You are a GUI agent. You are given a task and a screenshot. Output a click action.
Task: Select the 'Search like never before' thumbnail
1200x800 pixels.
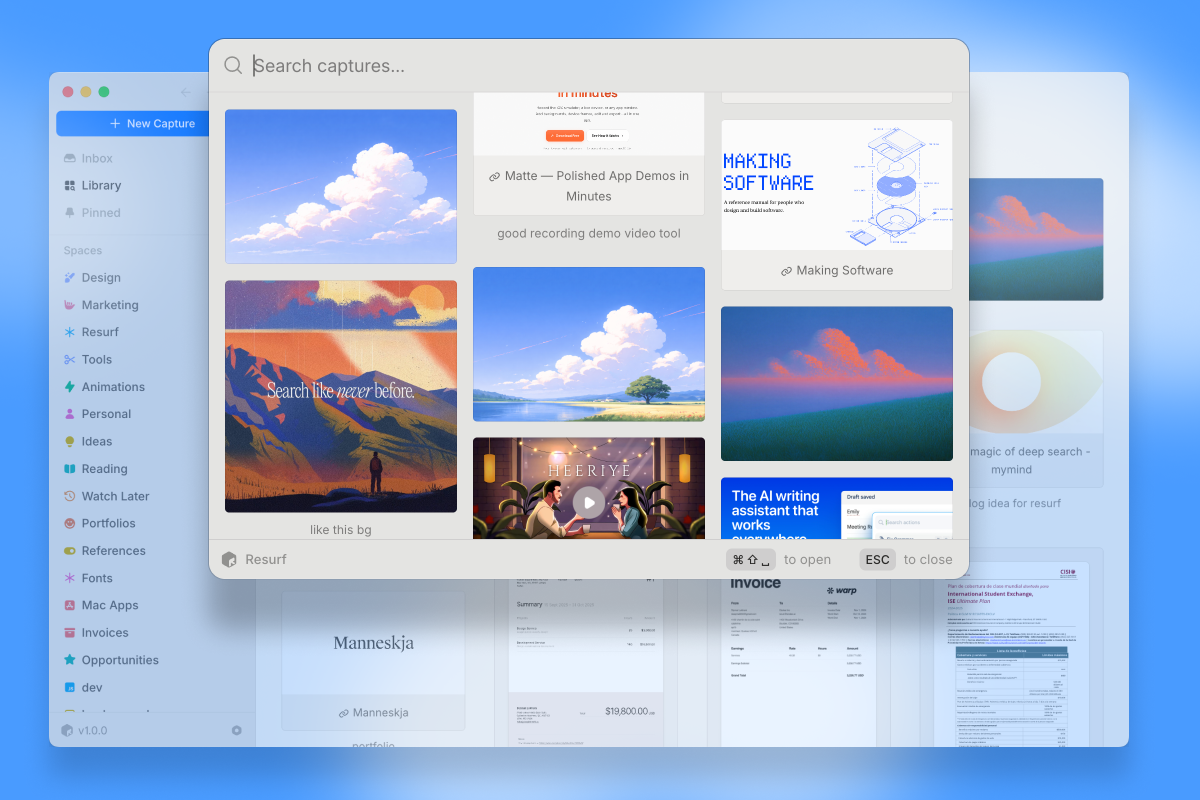[341, 396]
